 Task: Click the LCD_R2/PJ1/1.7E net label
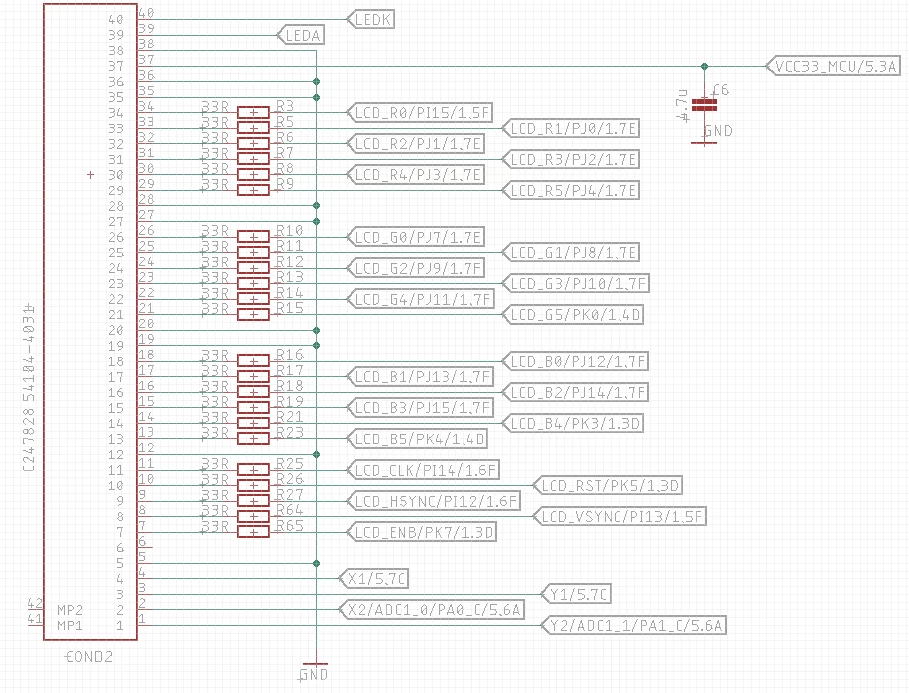pyautogui.click(x=416, y=144)
